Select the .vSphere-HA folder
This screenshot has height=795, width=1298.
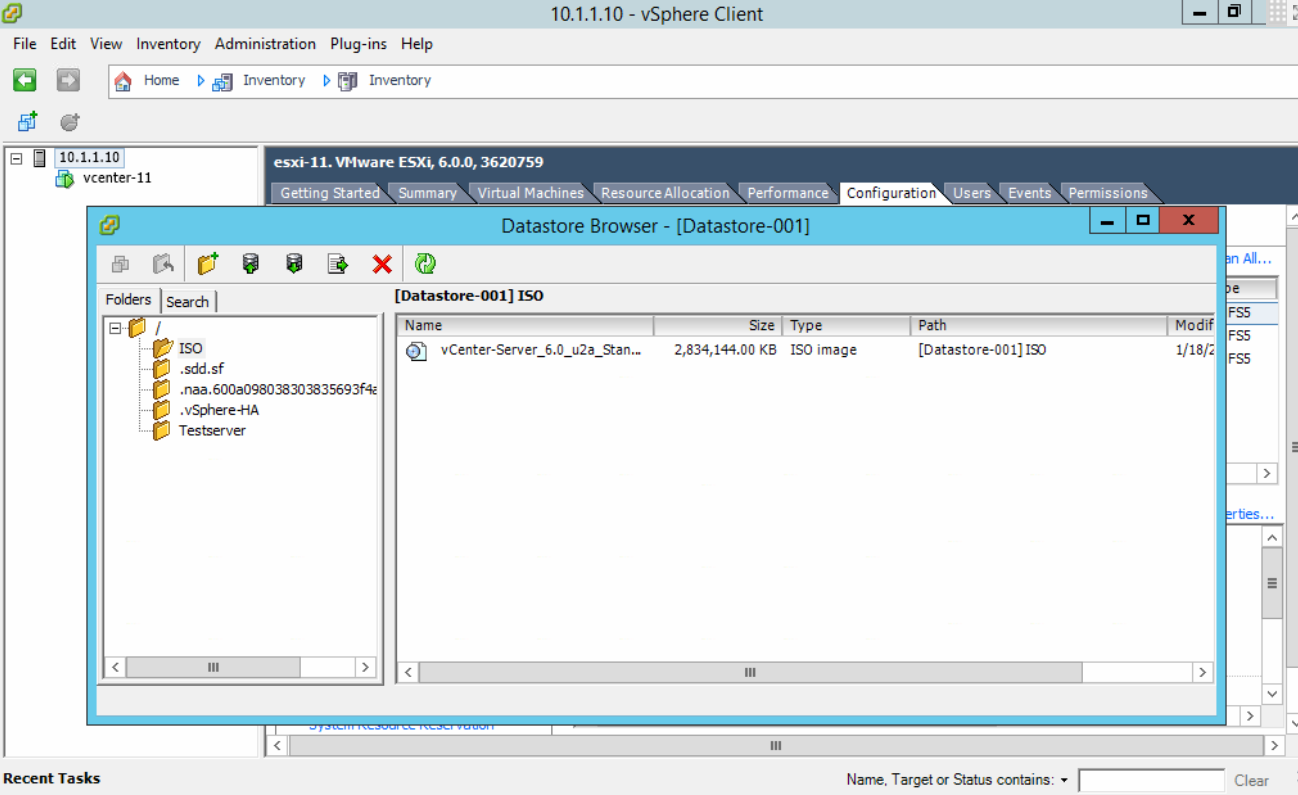(x=219, y=410)
